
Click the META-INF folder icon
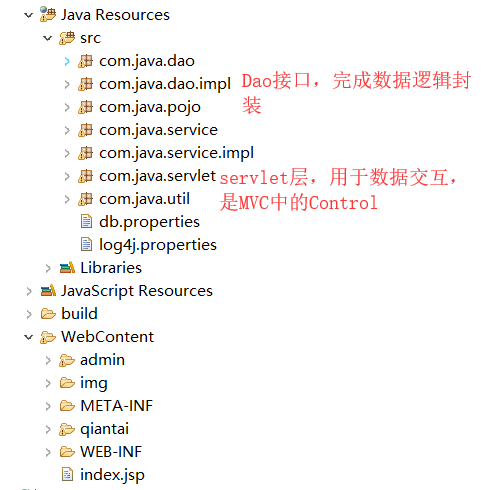click(x=67, y=406)
